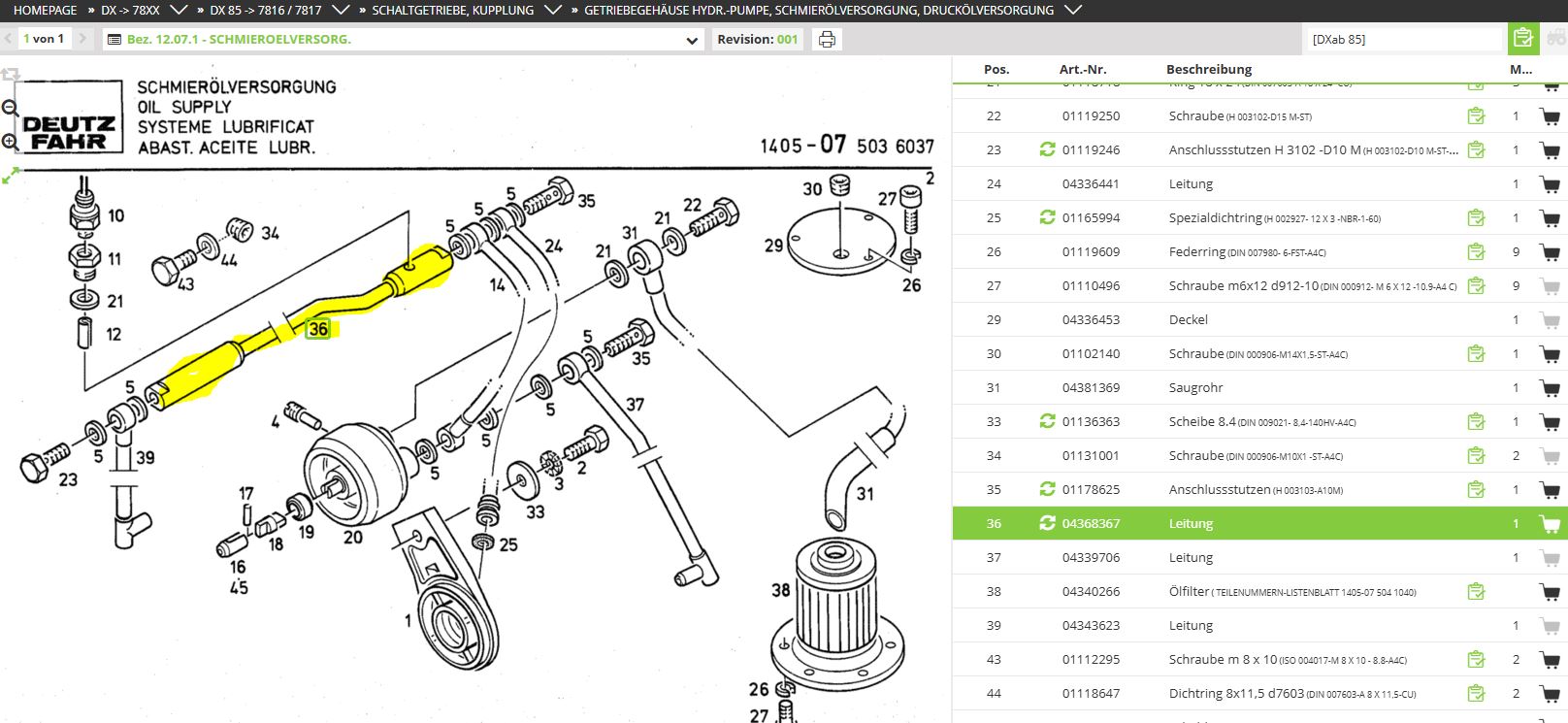Add Saugrohr 04381369 to cart
This screenshot has width=1568, height=723.
point(1550,388)
